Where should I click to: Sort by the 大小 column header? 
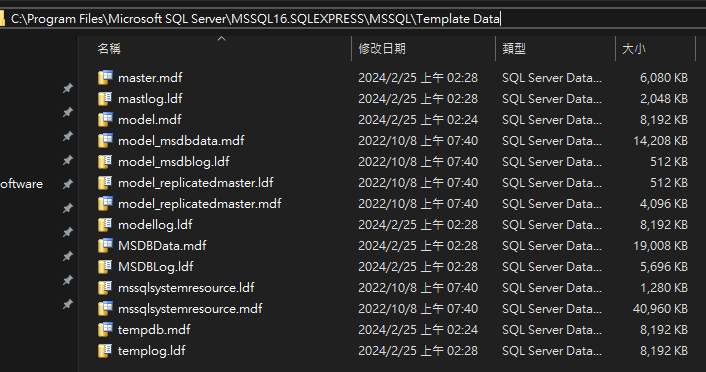pos(634,49)
